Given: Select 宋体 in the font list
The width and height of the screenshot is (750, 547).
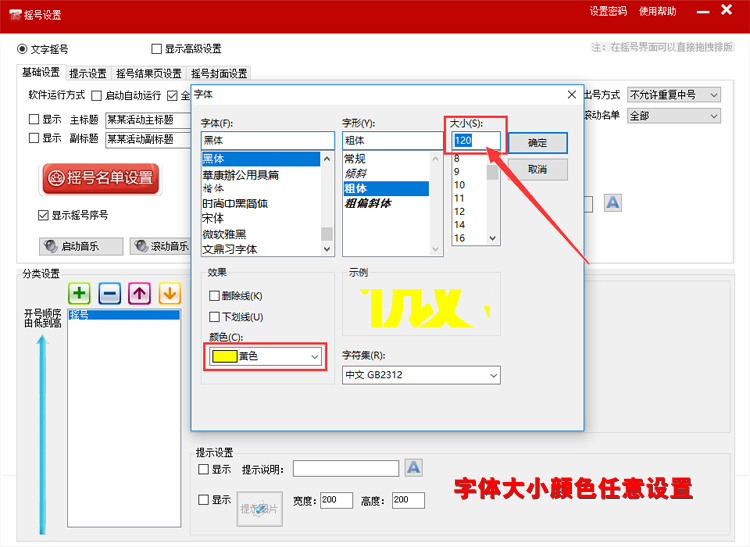Looking at the screenshot, I should pos(213,218).
